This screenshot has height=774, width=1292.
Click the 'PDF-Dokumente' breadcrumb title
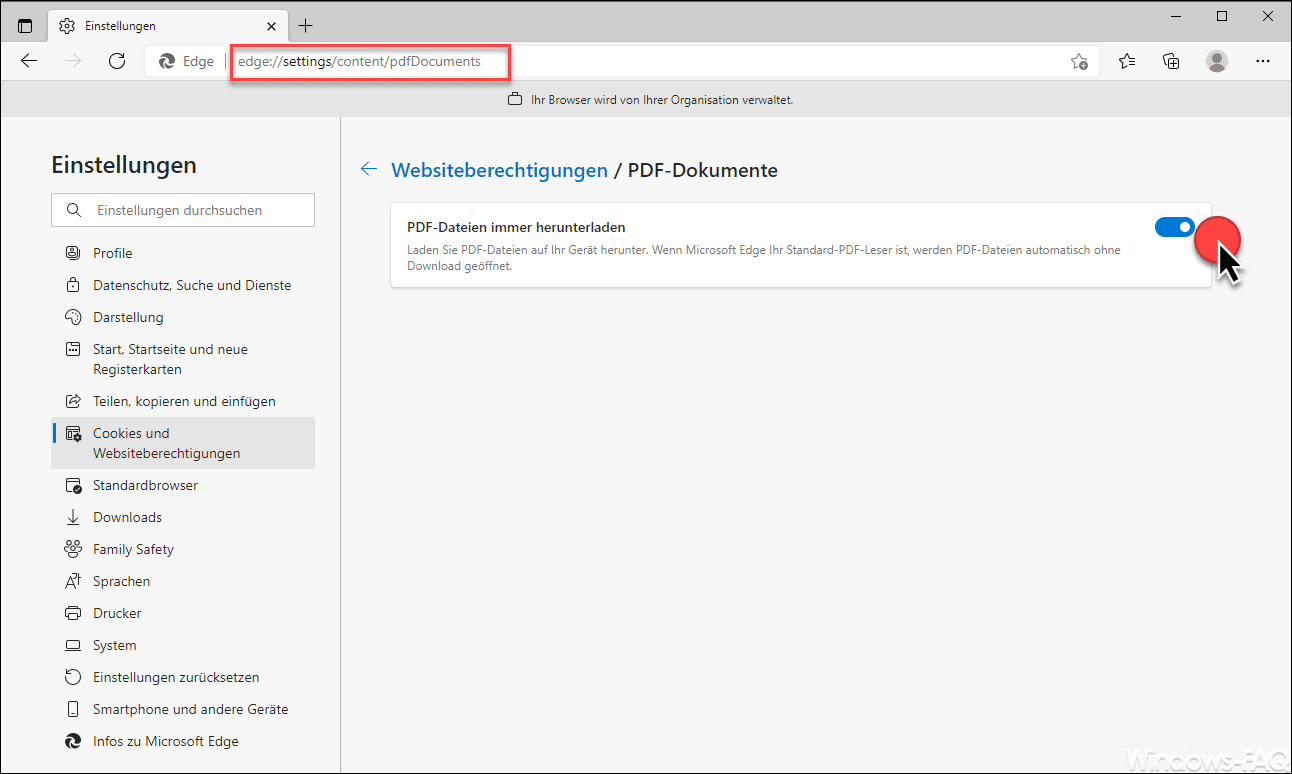coord(703,170)
